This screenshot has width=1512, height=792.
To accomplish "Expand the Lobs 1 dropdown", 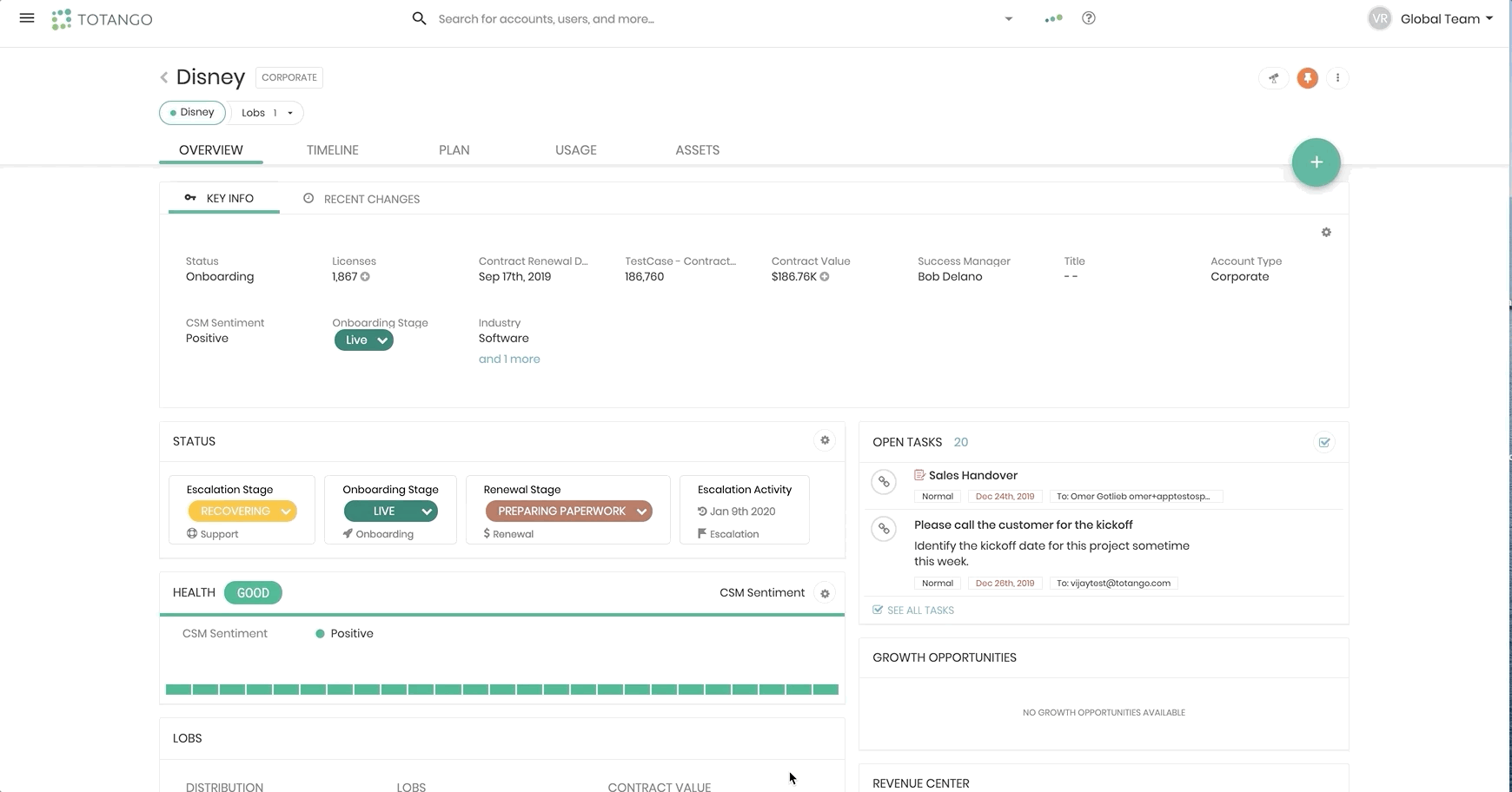I will click(267, 113).
